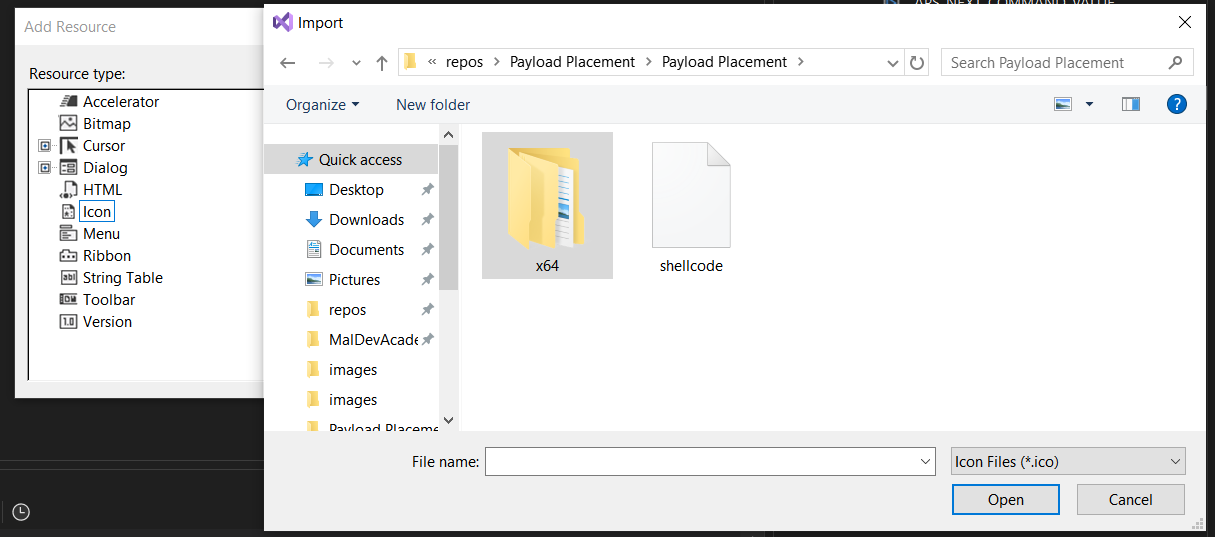Select Downloads in Quick access
This screenshot has width=1215, height=537.
[x=366, y=220]
